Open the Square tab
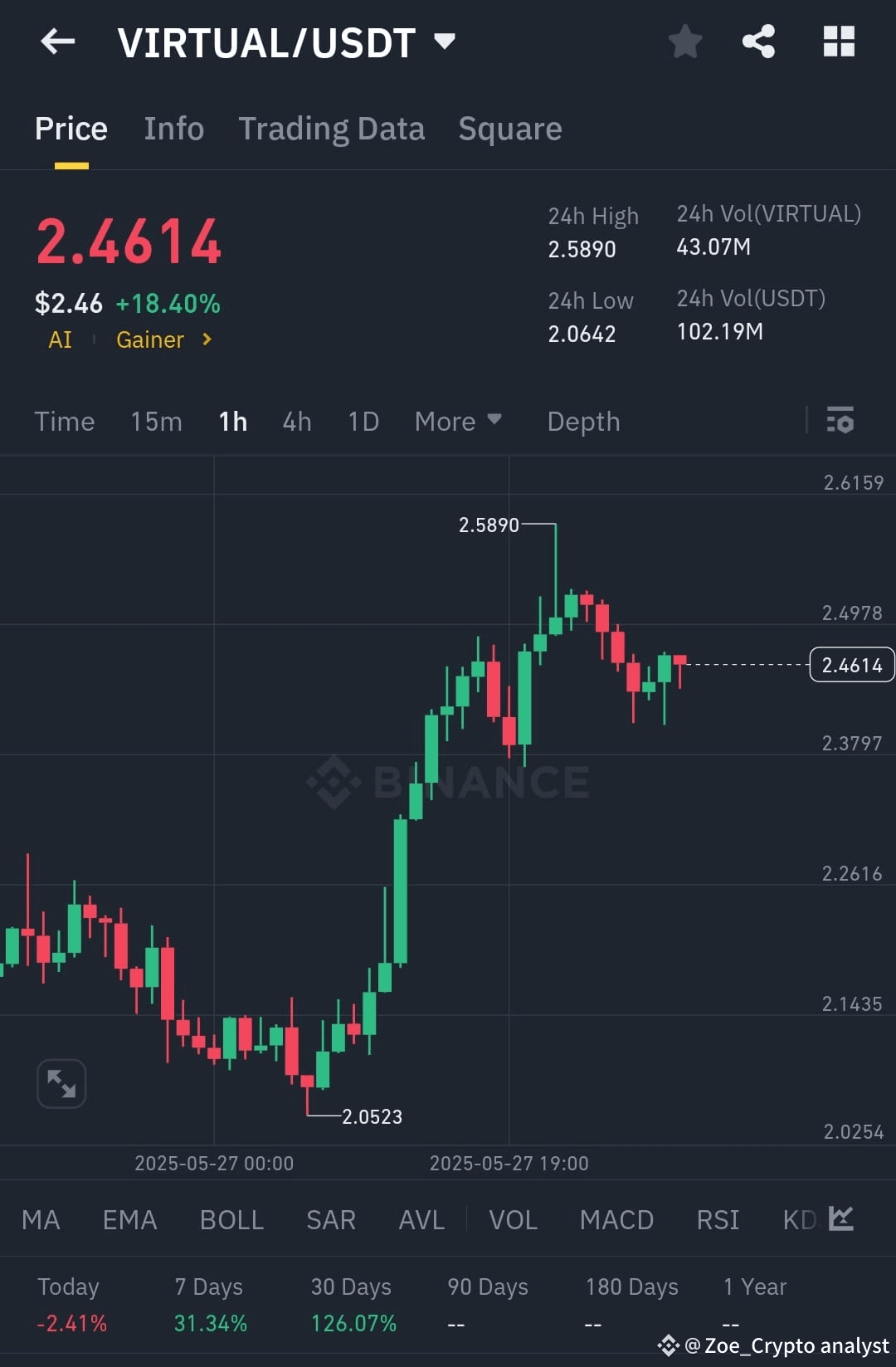 click(509, 129)
